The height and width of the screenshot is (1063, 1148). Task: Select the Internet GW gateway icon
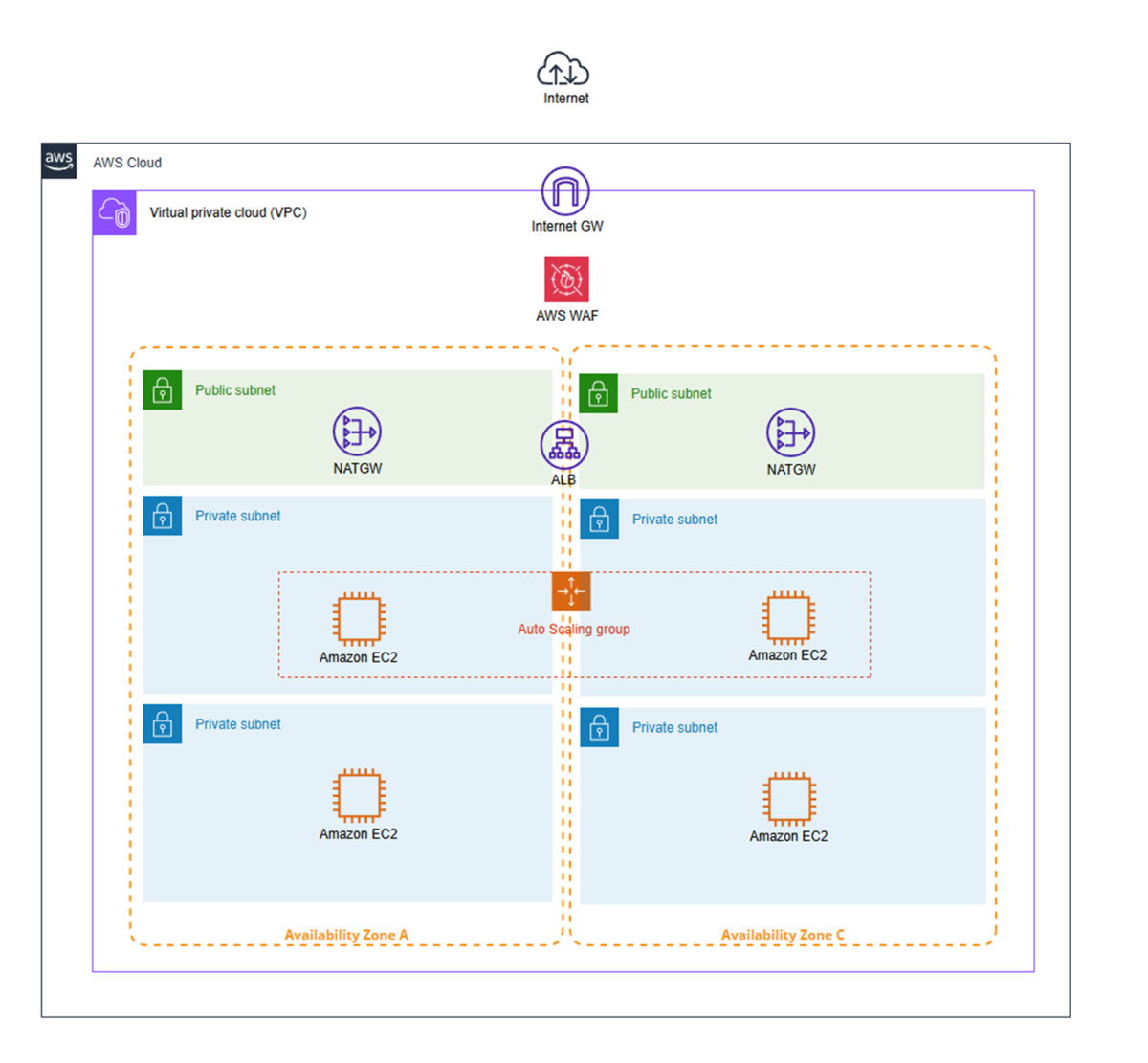[x=565, y=191]
